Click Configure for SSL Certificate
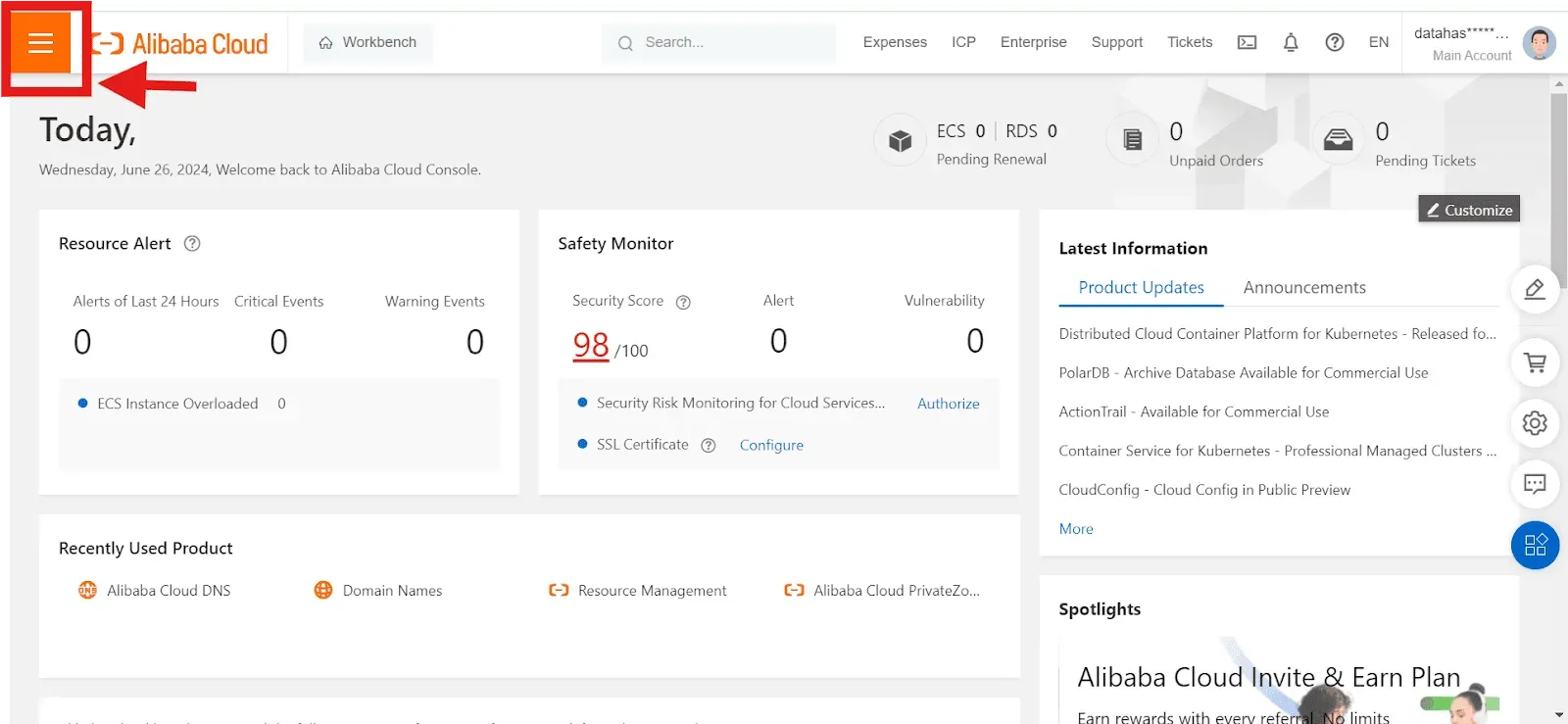Screen dimensions: 1568x724 pyautogui.click(x=771, y=445)
